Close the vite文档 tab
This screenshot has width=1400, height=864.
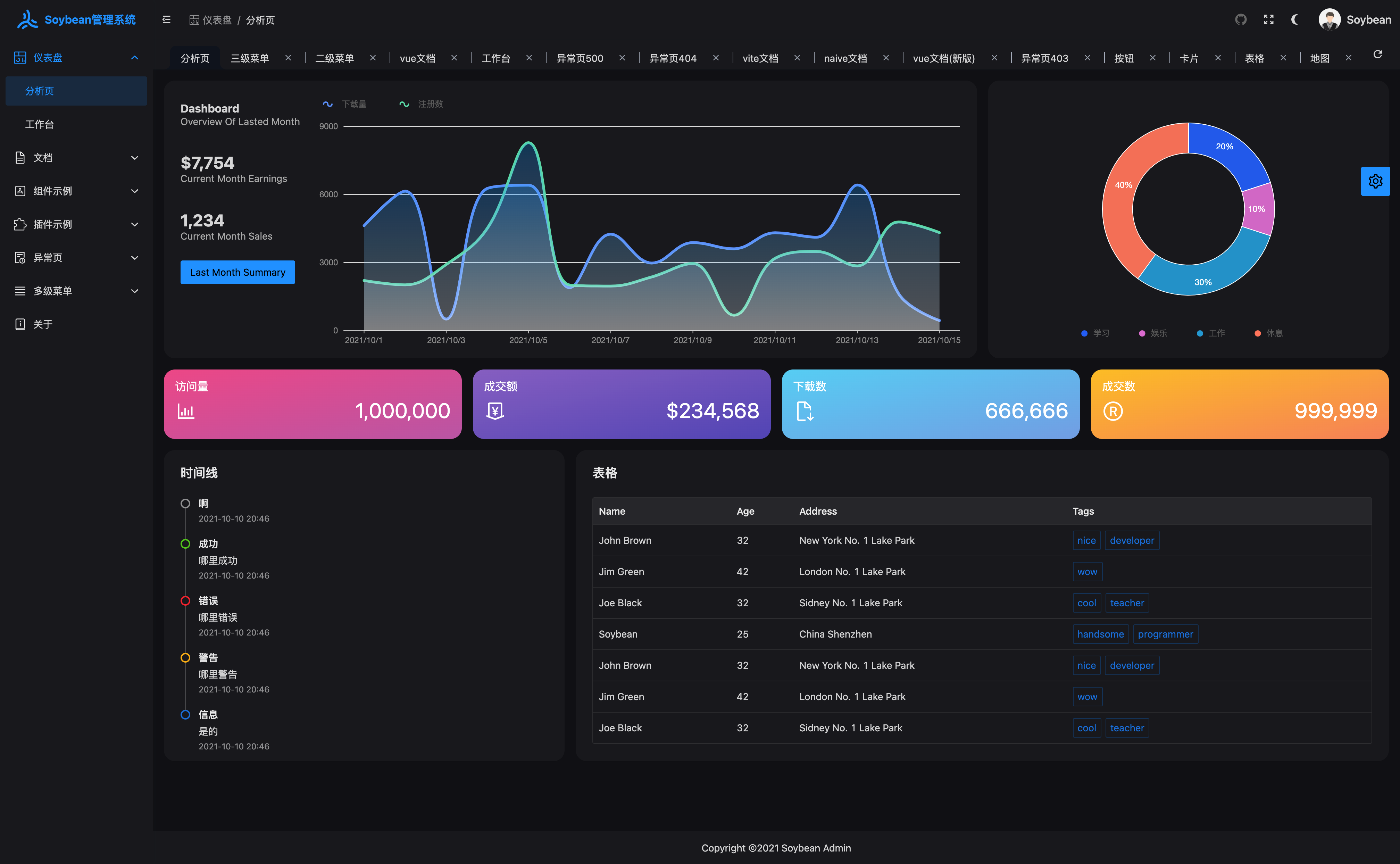pyautogui.click(x=797, y=58)
